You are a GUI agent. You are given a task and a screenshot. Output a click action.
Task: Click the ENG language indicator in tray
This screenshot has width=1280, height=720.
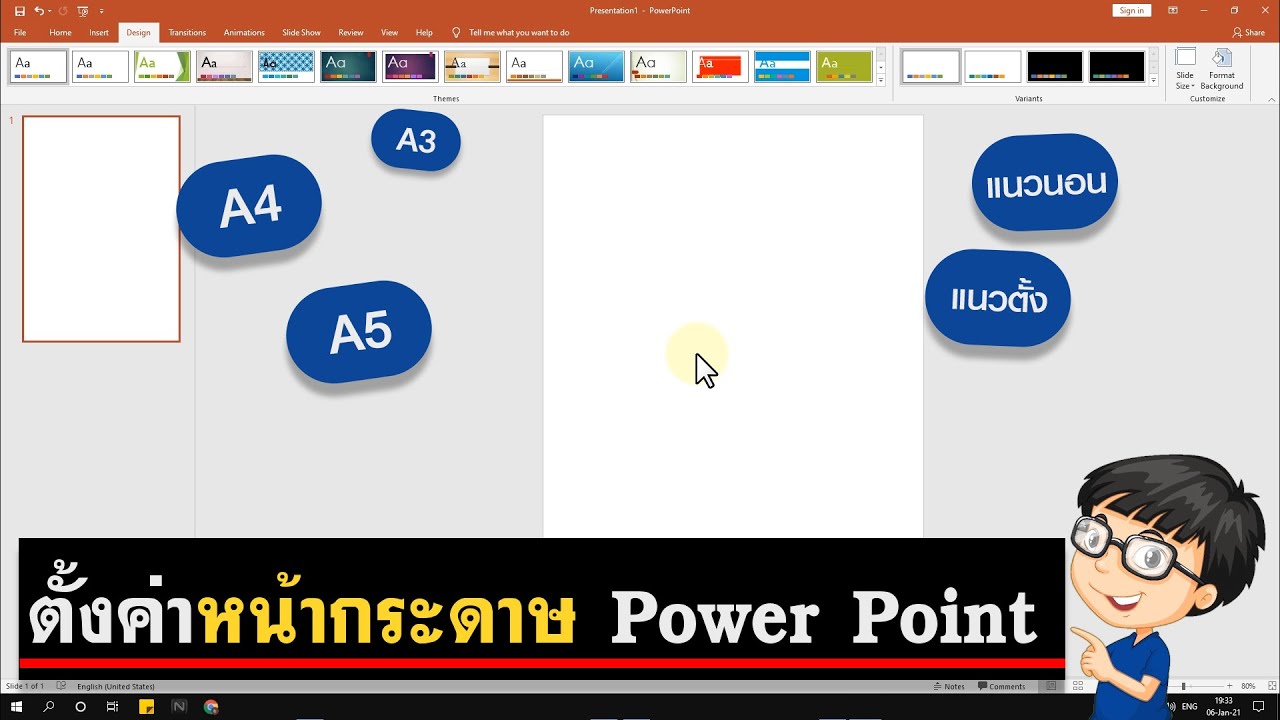coord(1190,707)
